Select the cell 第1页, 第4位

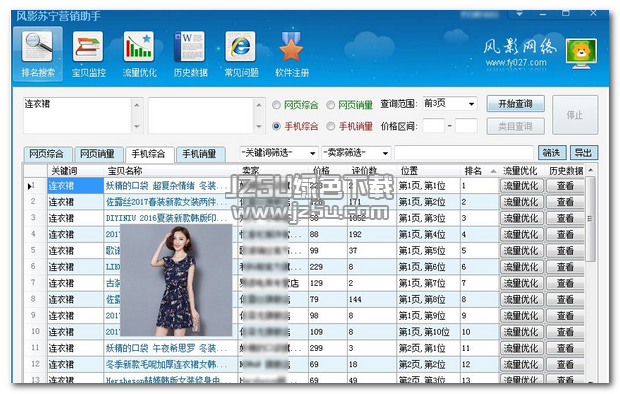point(428,235)
